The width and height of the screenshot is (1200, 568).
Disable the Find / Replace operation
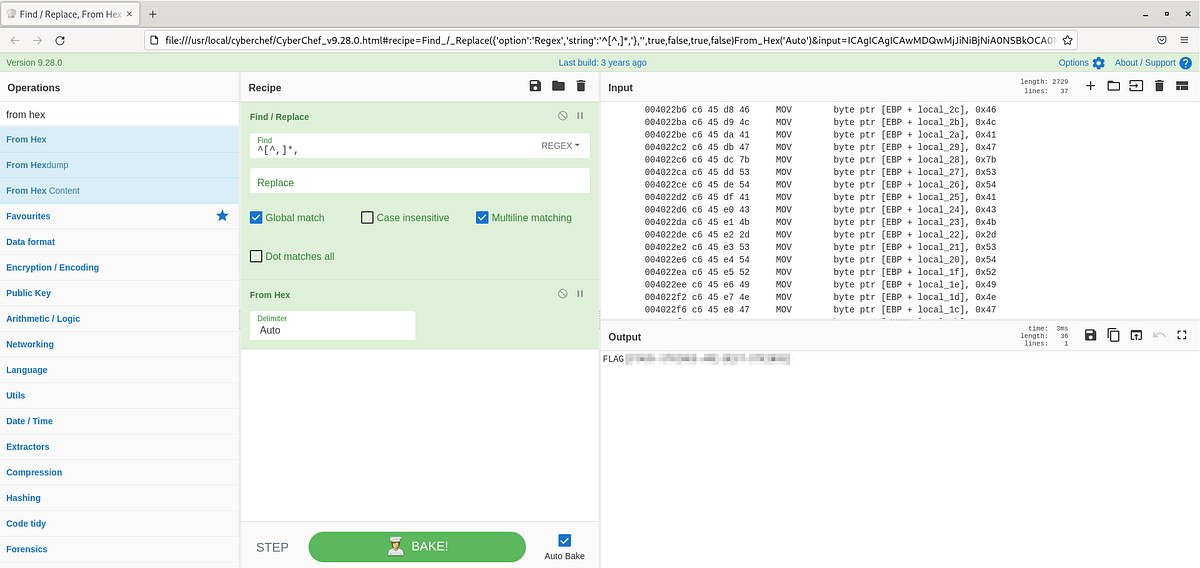(x=563, y=116)
